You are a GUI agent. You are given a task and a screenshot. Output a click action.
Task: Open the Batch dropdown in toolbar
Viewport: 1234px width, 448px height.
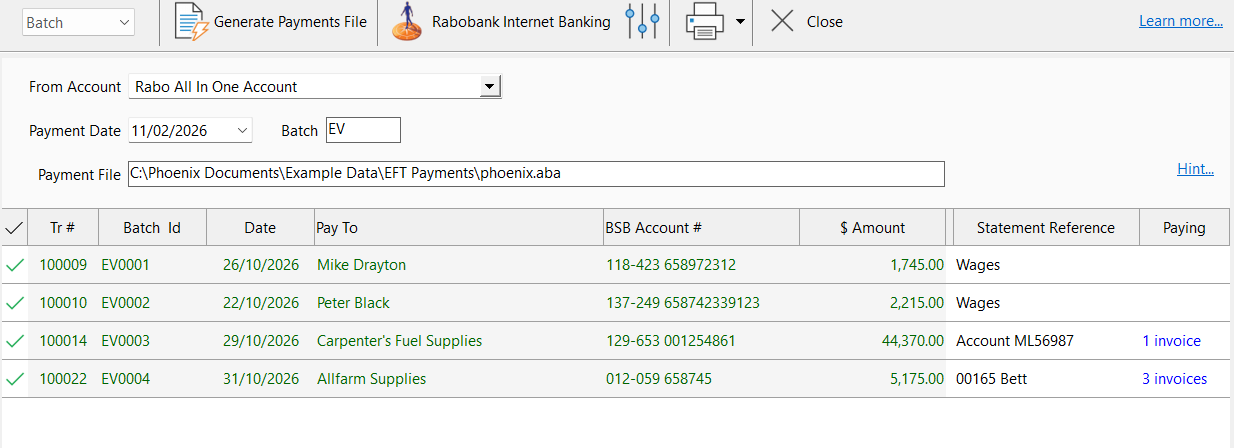coord(124,22)
